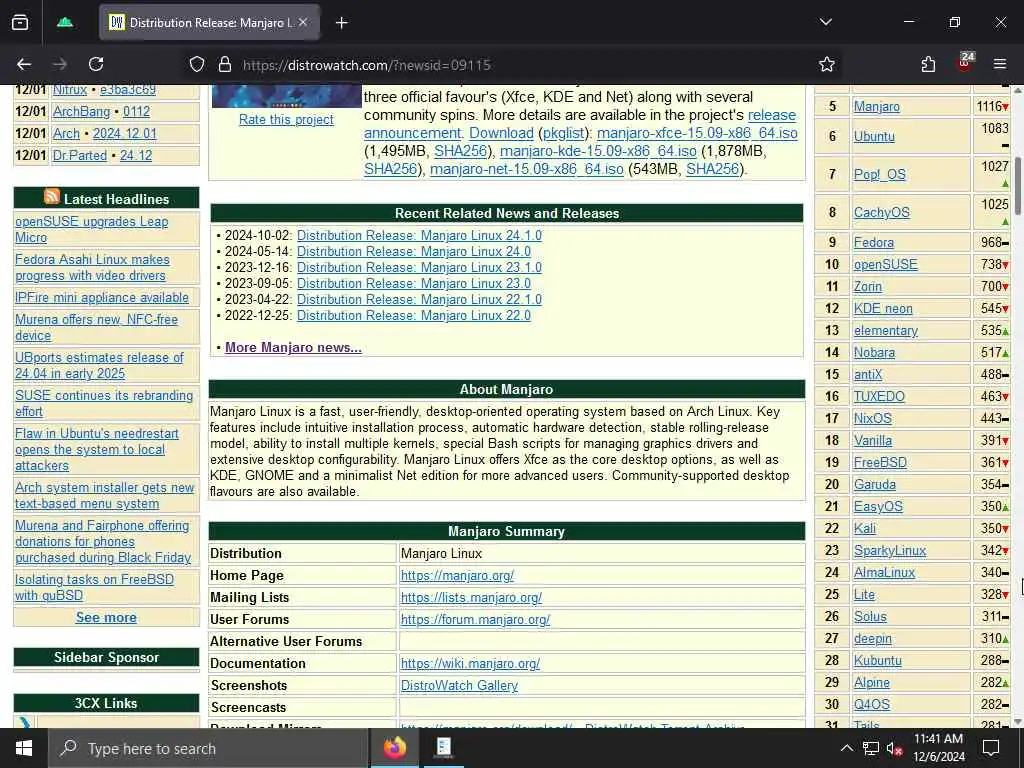Open Distribution Release: Manjaro Linux 22.0
1024x768 pixels.
click(414, 315)
